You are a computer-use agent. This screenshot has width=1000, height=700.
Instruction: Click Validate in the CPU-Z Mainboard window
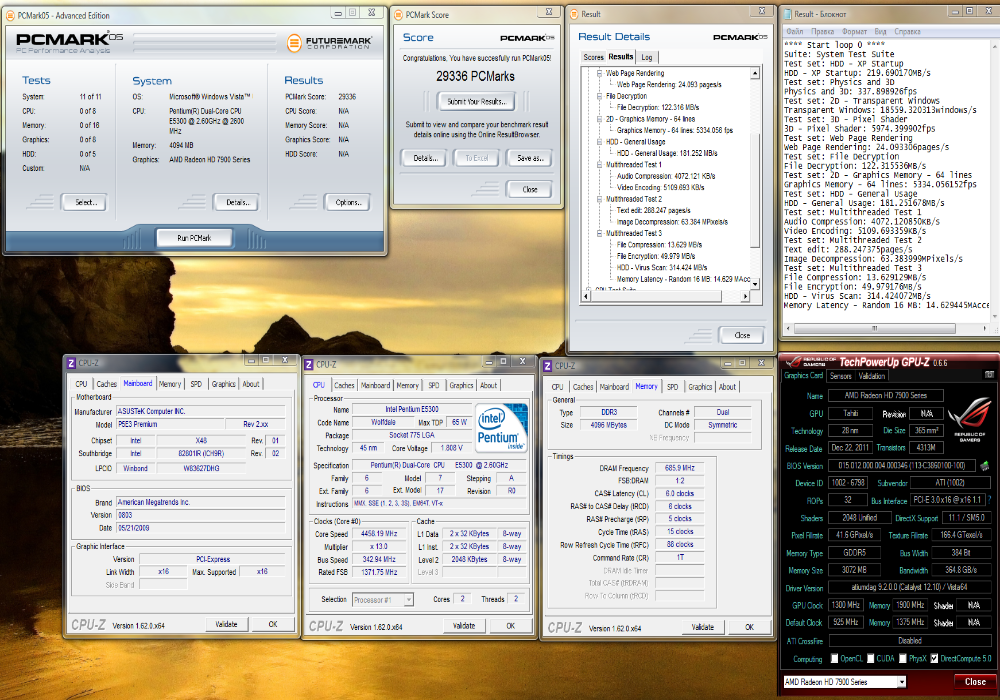pyautogui.click(x=226, y=624)
